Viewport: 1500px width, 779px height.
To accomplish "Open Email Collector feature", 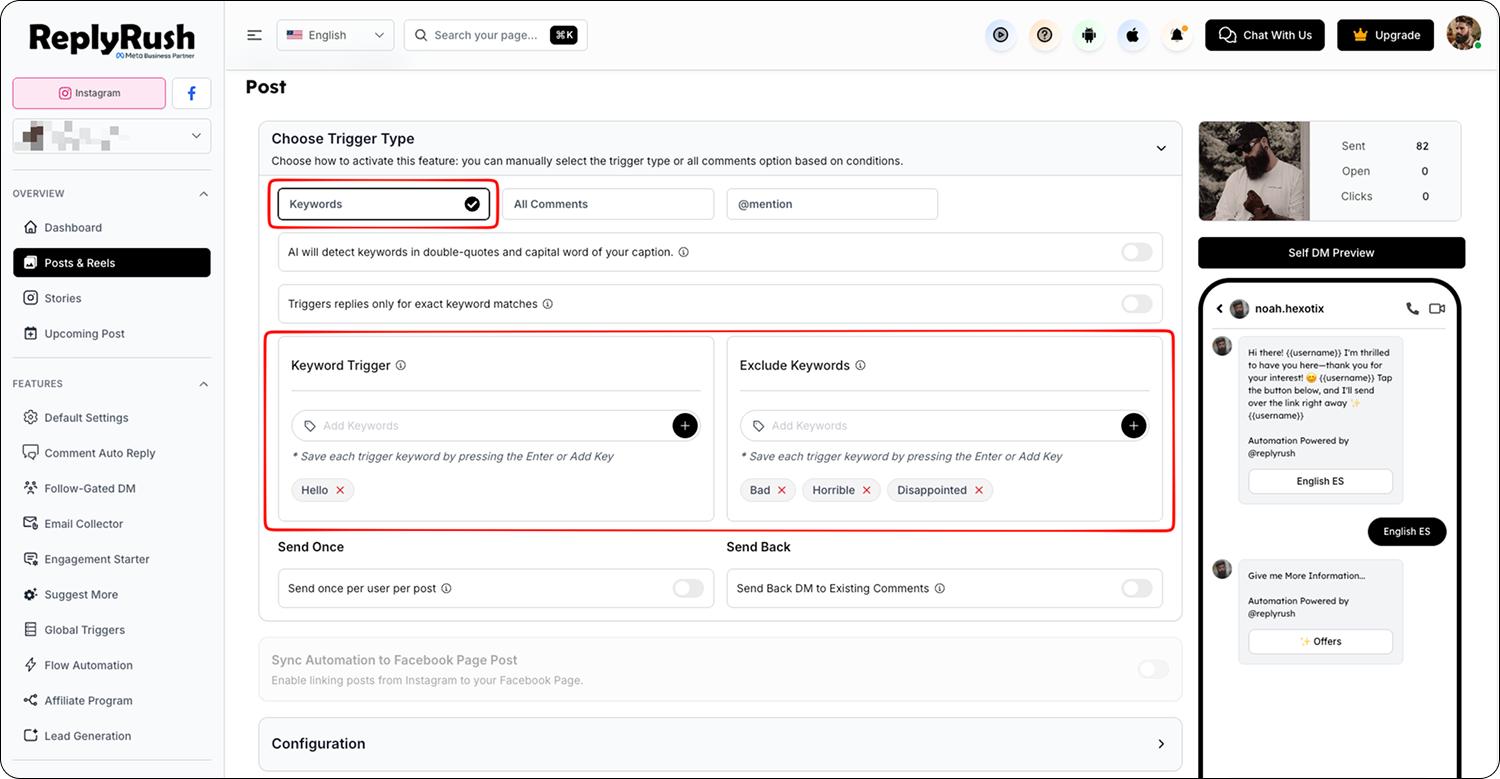I will click(x=112, y=524).
